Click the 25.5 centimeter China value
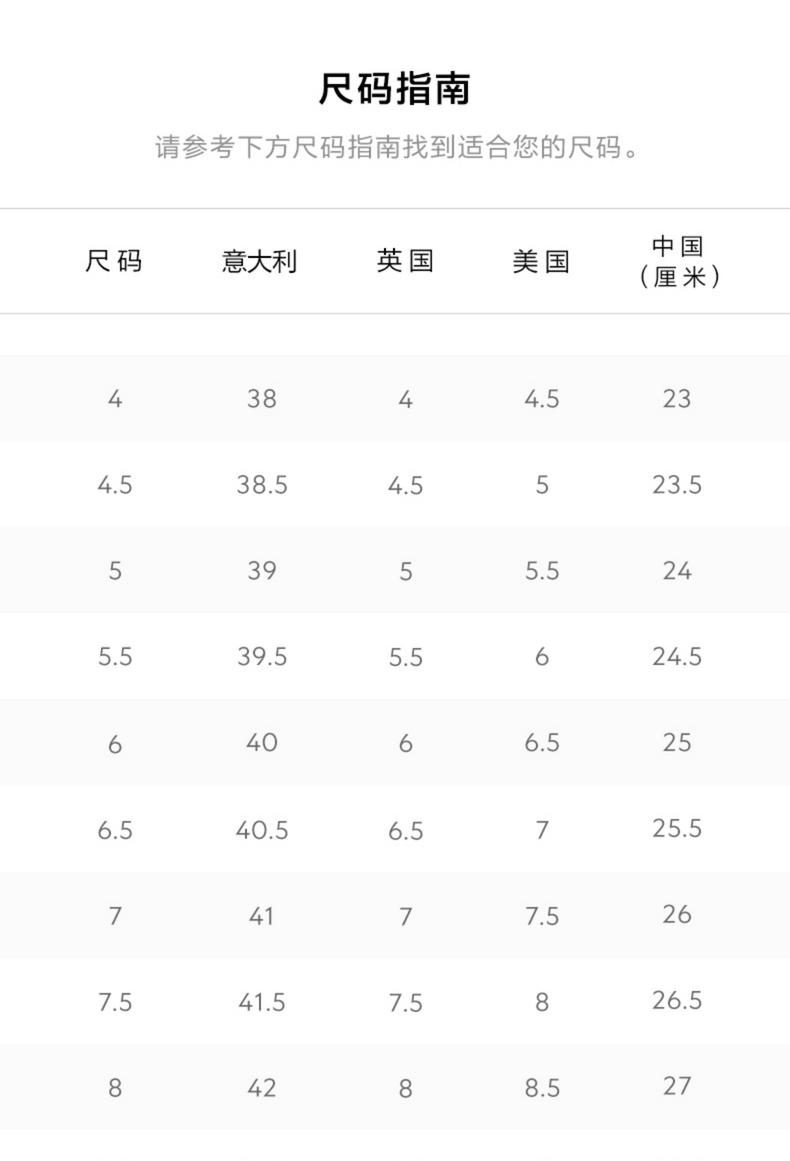Screen dimensions: 790x1161 (677, 829)
